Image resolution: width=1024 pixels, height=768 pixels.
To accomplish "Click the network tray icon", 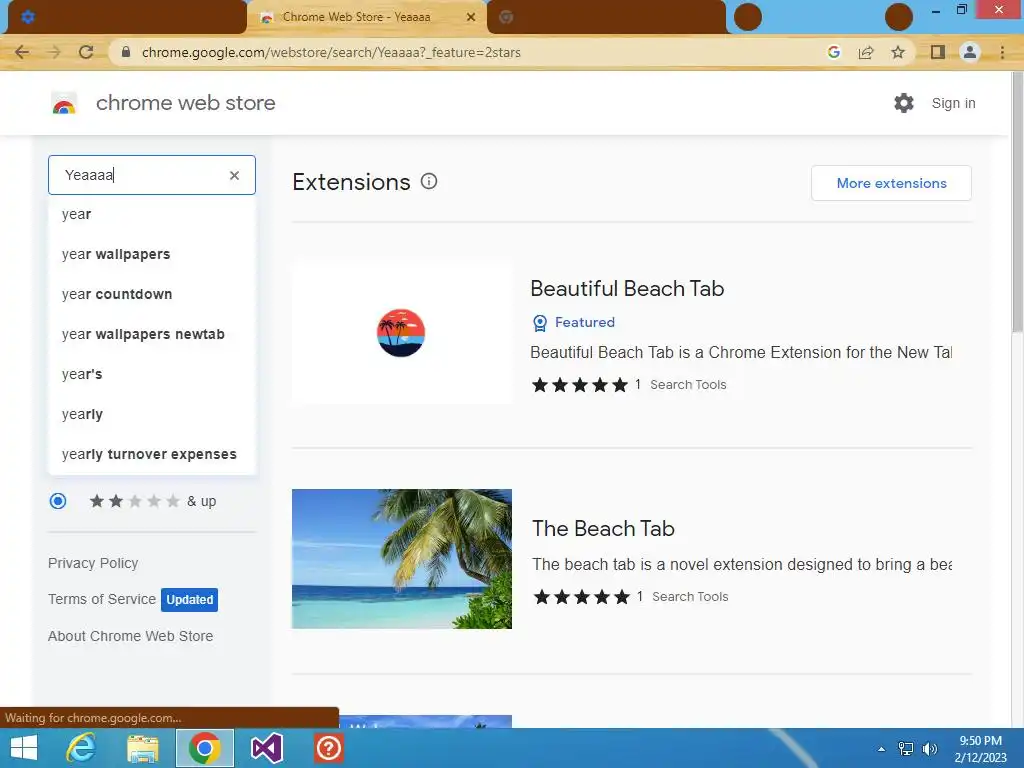I will (906, 749).
